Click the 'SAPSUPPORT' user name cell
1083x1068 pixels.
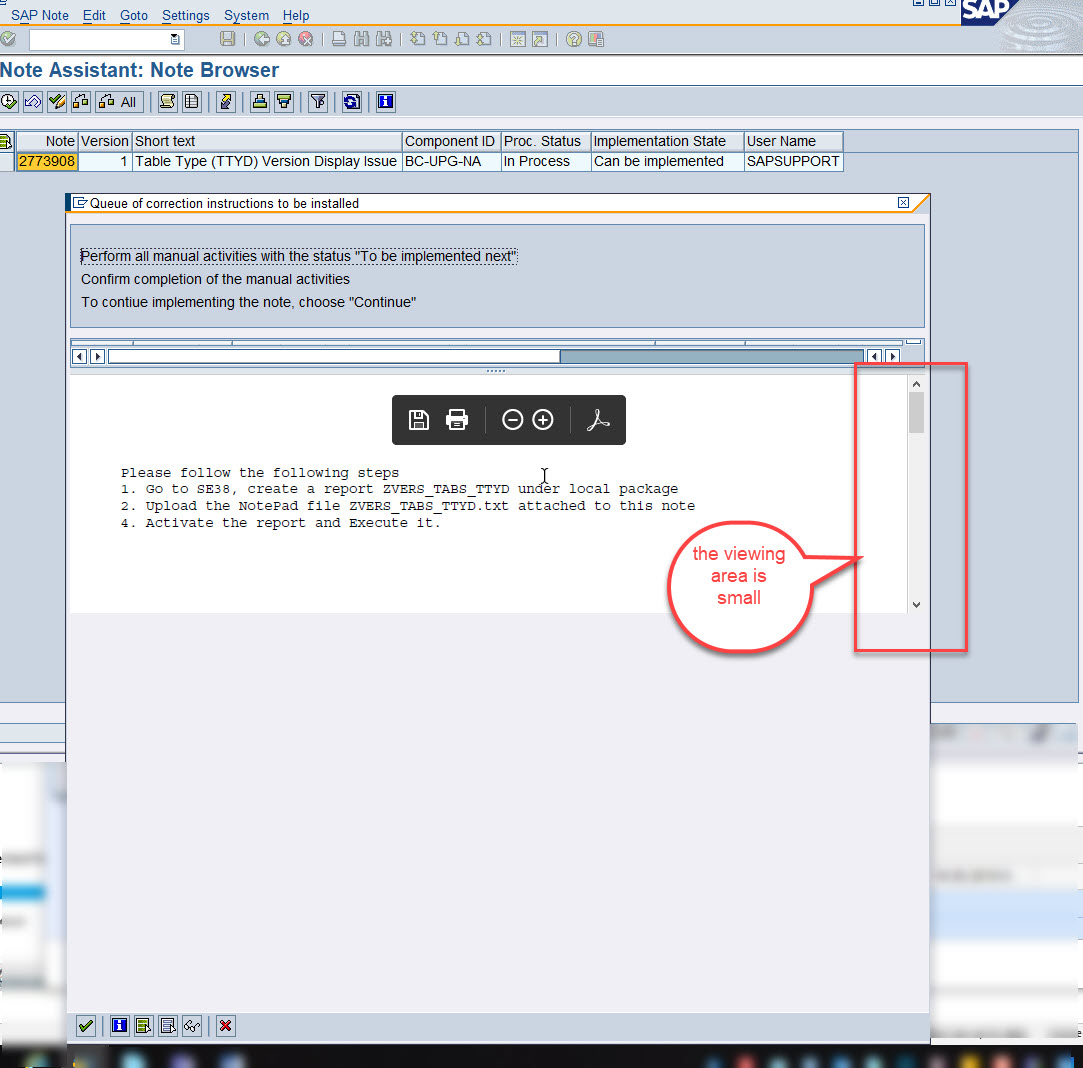pyautogui.click(x=793, y=162)
